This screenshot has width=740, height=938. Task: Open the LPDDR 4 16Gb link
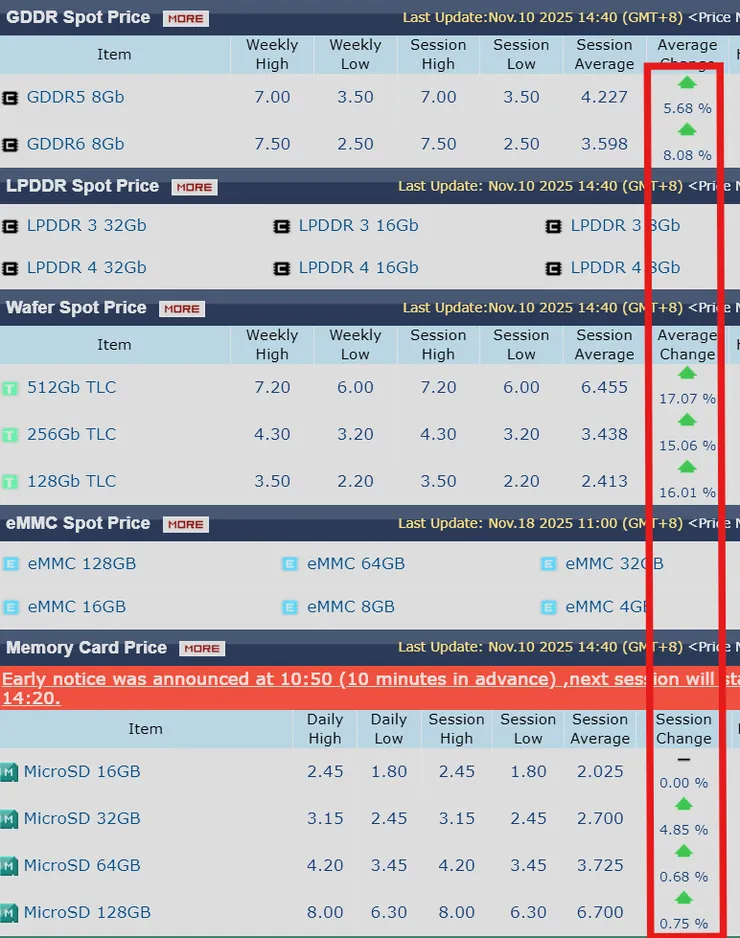click(358, 267)
